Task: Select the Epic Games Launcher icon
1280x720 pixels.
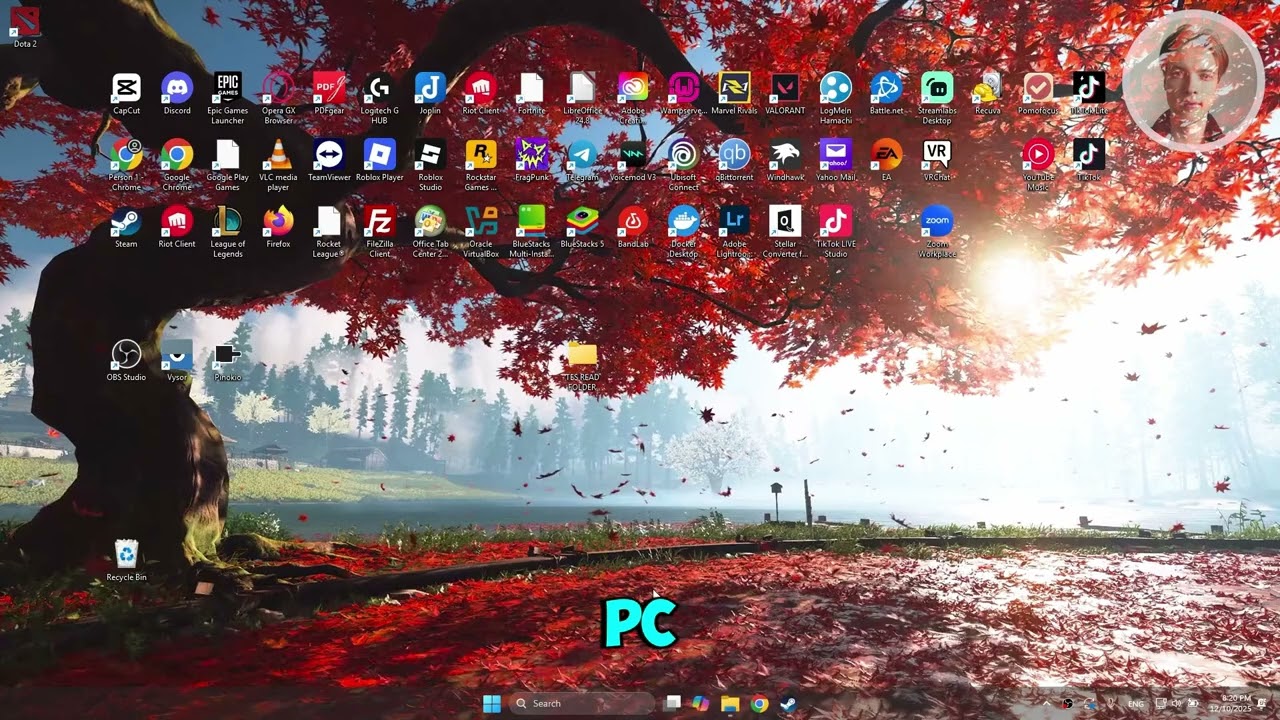Action: [228, 98]
